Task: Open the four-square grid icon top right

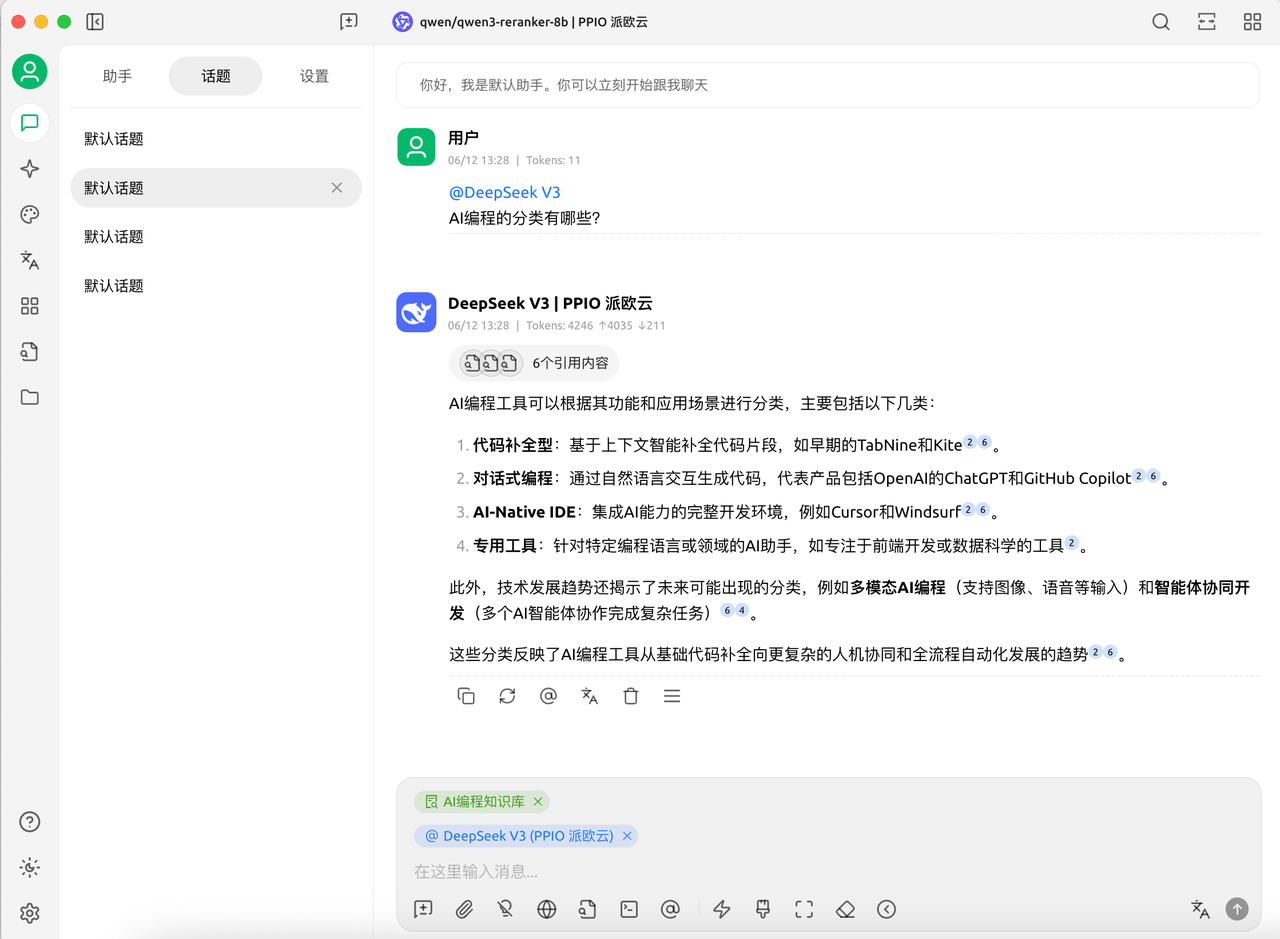Action: click(x=1252, y=22)
